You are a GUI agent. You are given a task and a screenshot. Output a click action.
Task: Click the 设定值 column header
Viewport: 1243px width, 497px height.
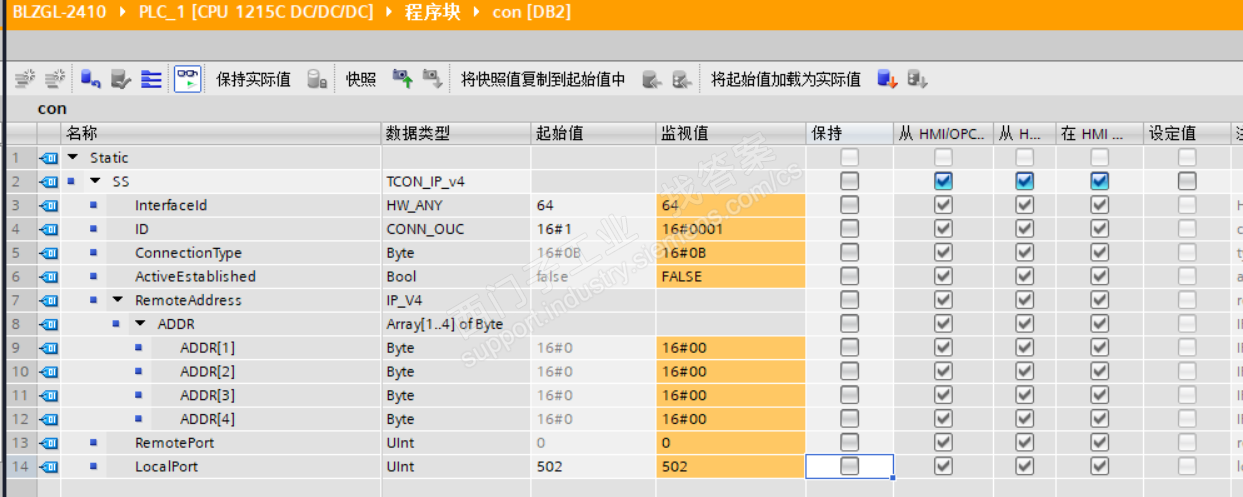tap(1187, 134)
